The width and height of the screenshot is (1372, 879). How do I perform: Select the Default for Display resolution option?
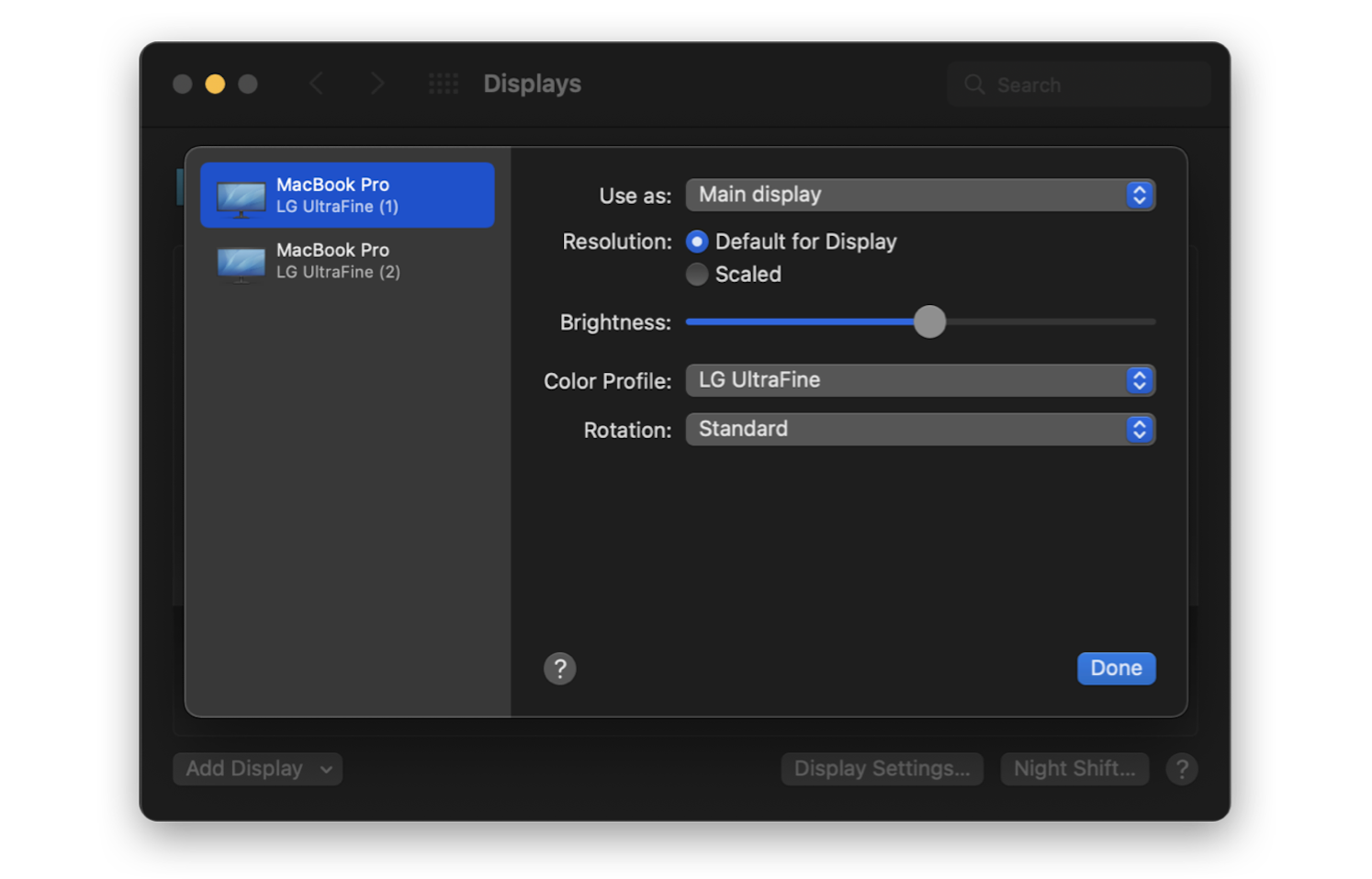coord(697,242)
